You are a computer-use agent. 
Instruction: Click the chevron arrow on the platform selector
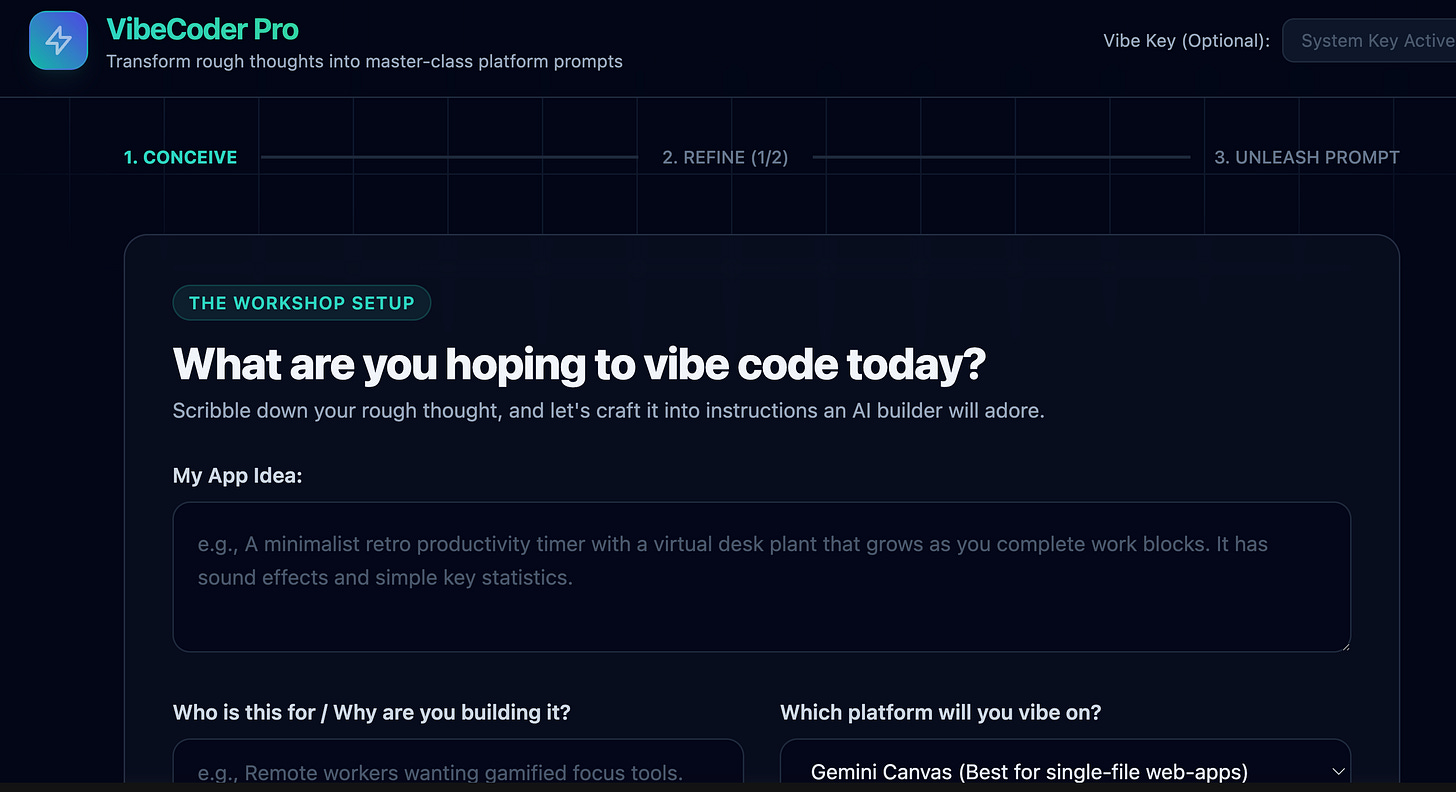click(1338, 771)
